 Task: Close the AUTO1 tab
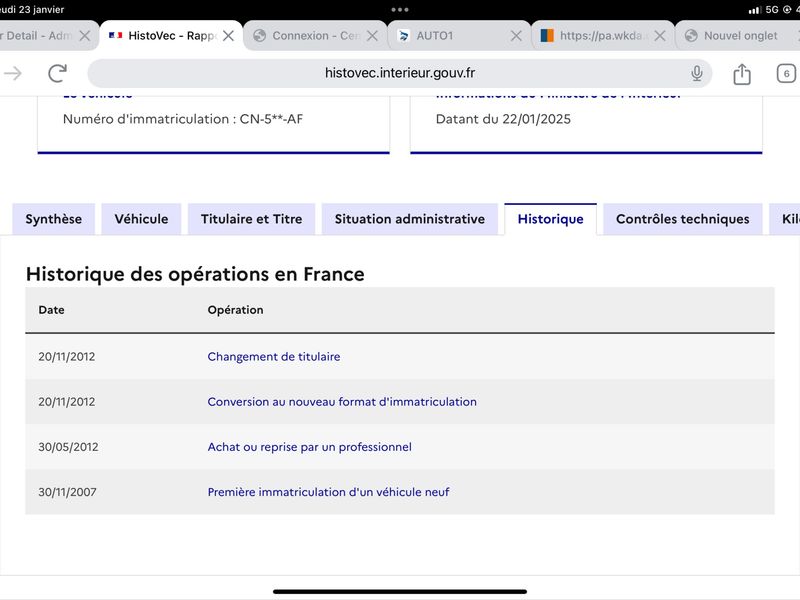tap(516, 36)
